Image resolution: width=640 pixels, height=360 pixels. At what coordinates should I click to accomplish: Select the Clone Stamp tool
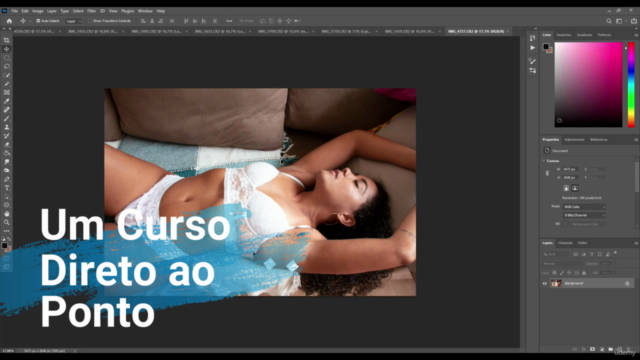click(7, 127)
